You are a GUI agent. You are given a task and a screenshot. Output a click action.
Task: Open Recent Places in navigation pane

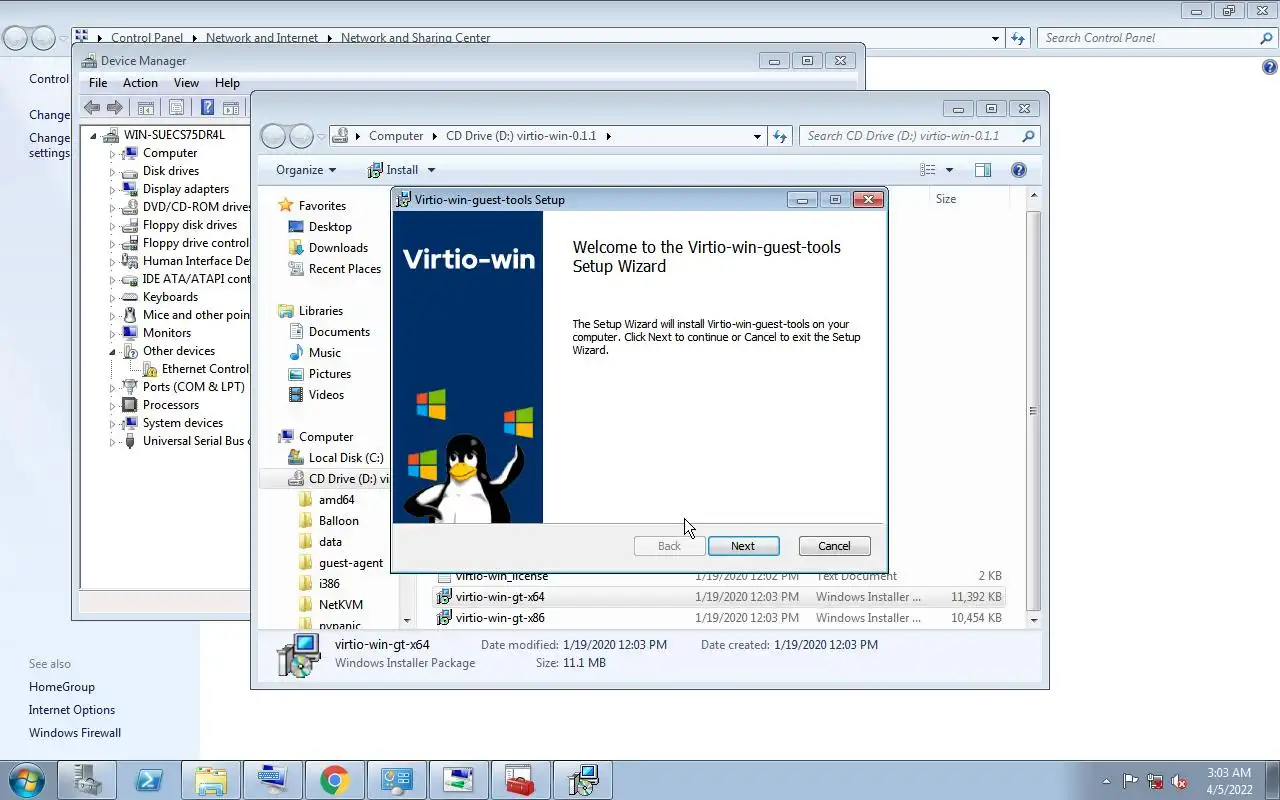[x=344, y=269]
